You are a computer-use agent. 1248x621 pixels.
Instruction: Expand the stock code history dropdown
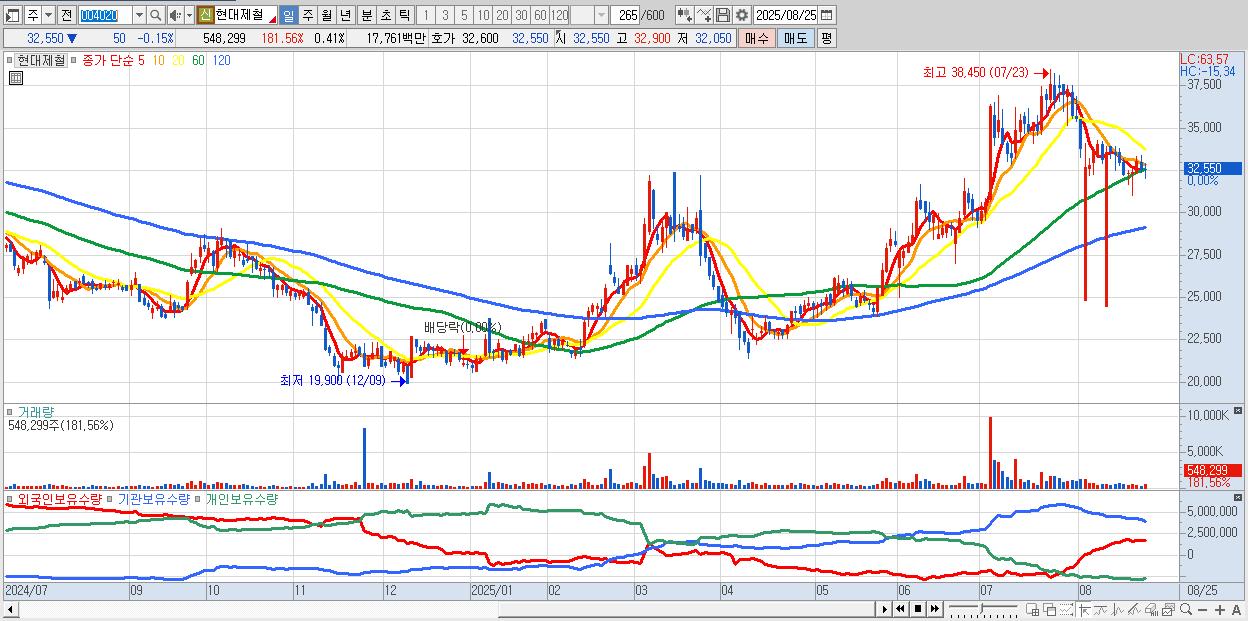click(x=139, y=15)
